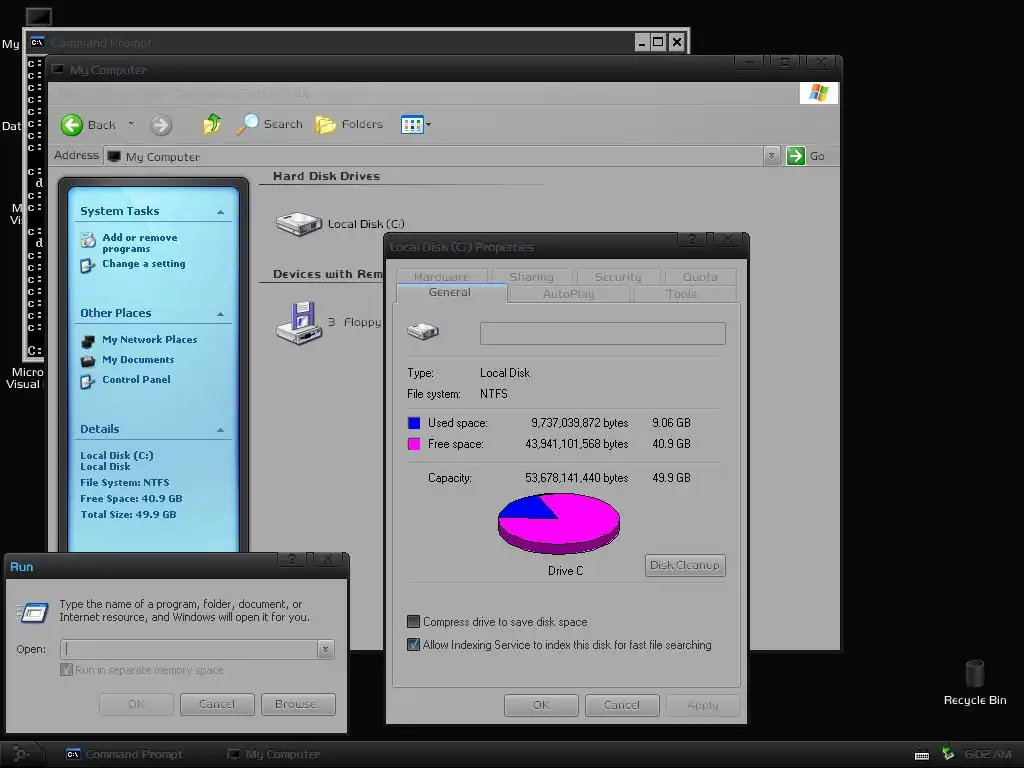The image size is (1024, 768).
Task: Toggle Run in separate memory space checkbox
Action: click(66, 670)
